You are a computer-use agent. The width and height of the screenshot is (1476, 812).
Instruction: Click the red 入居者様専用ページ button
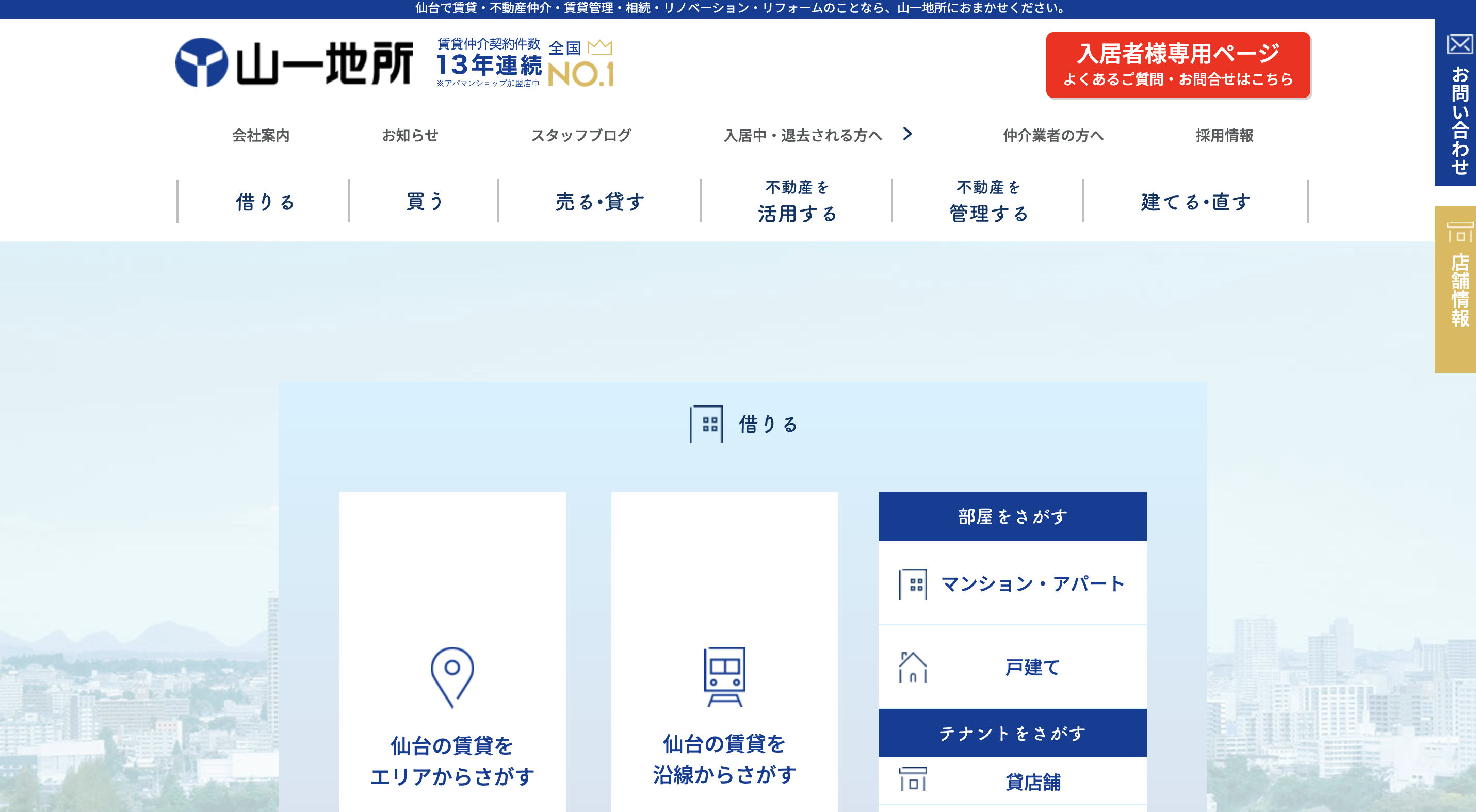point(1178,65)
